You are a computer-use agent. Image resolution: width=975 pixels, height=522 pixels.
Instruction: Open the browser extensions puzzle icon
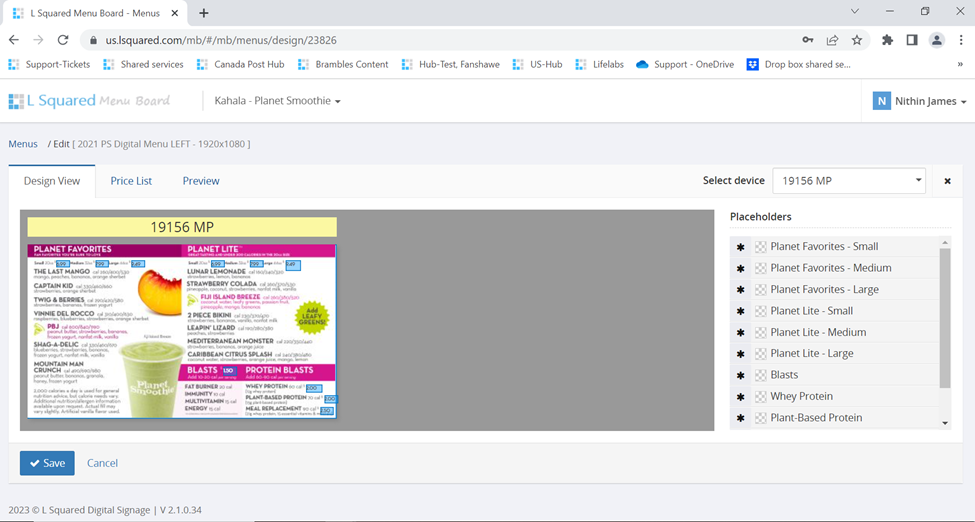coord(887,40)
